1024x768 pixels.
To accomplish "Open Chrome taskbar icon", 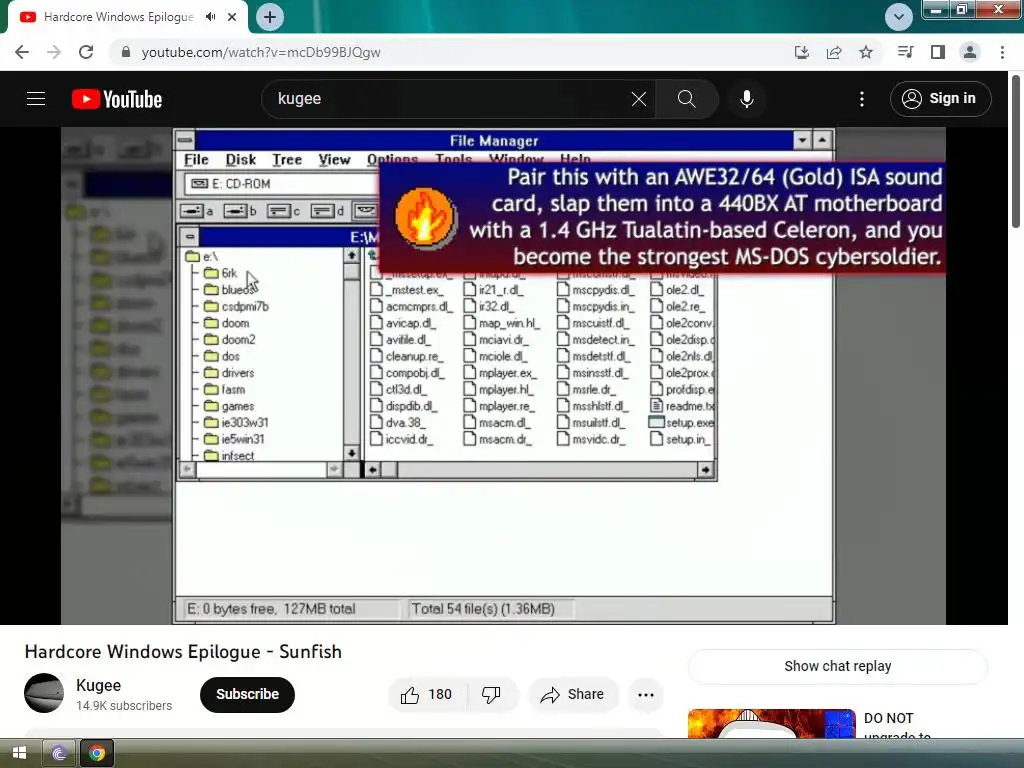I will tap(97, 754).
